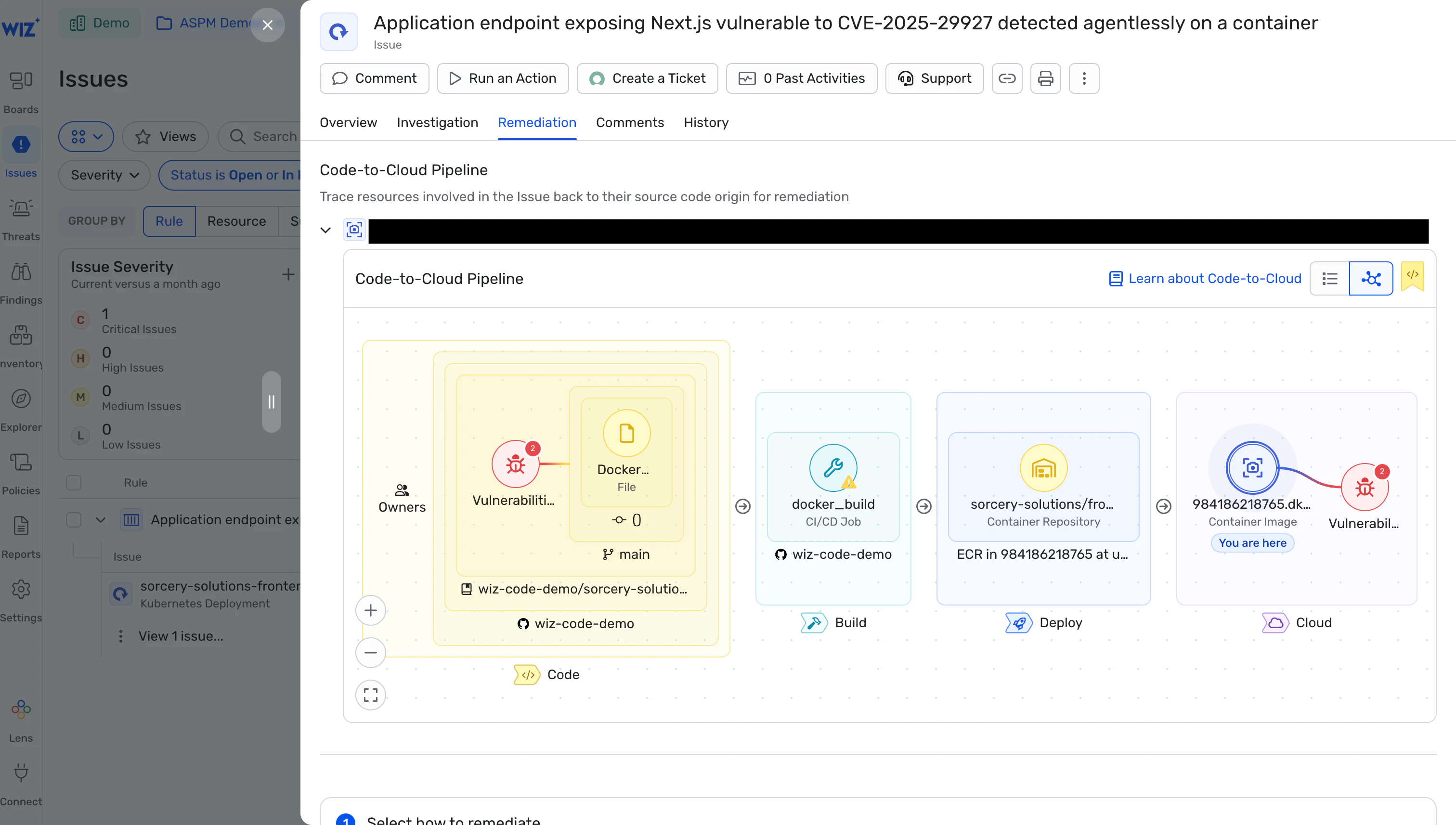This screenshot has height=825, width=1456.
Task: Click the print icon button
Action: (1045, 78)
